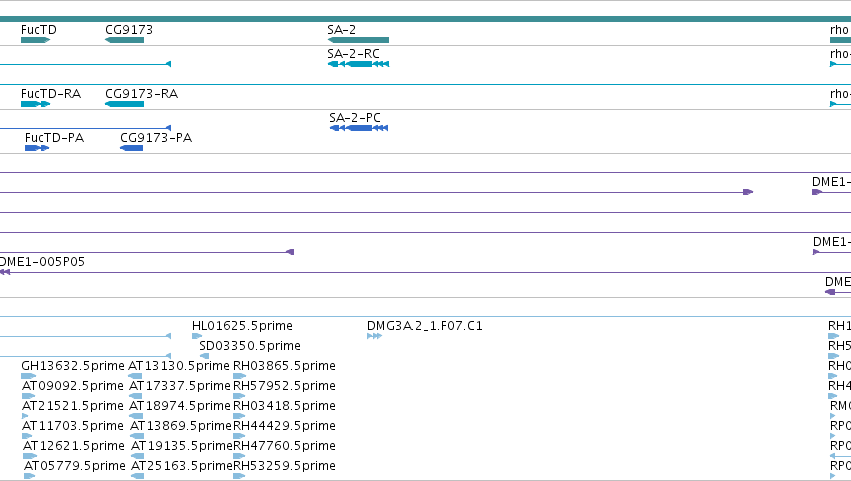Click the GH13632.5prime label
The width and height of the screenshot is (851, 481).
73,366
